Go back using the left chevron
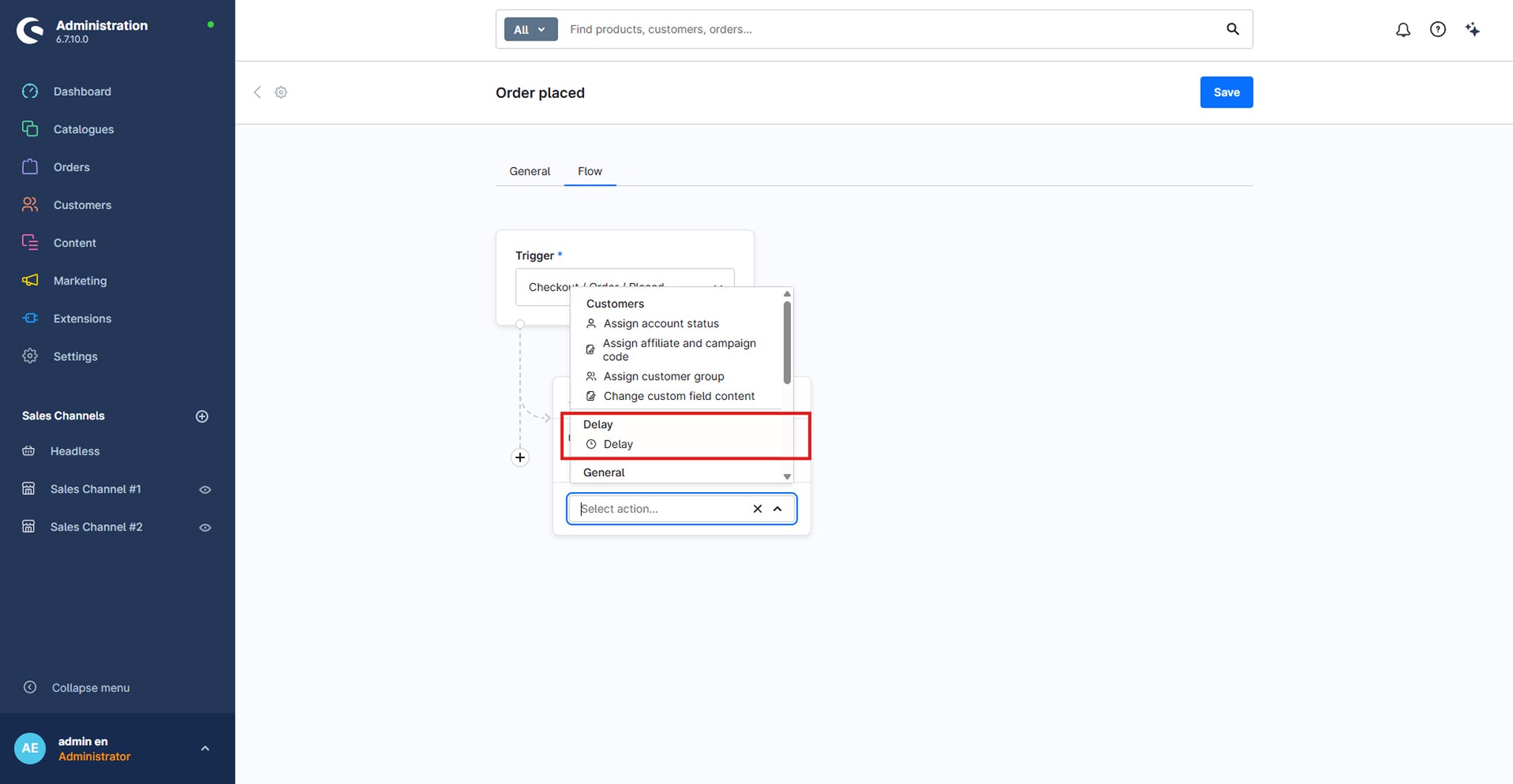 point(257,92)
